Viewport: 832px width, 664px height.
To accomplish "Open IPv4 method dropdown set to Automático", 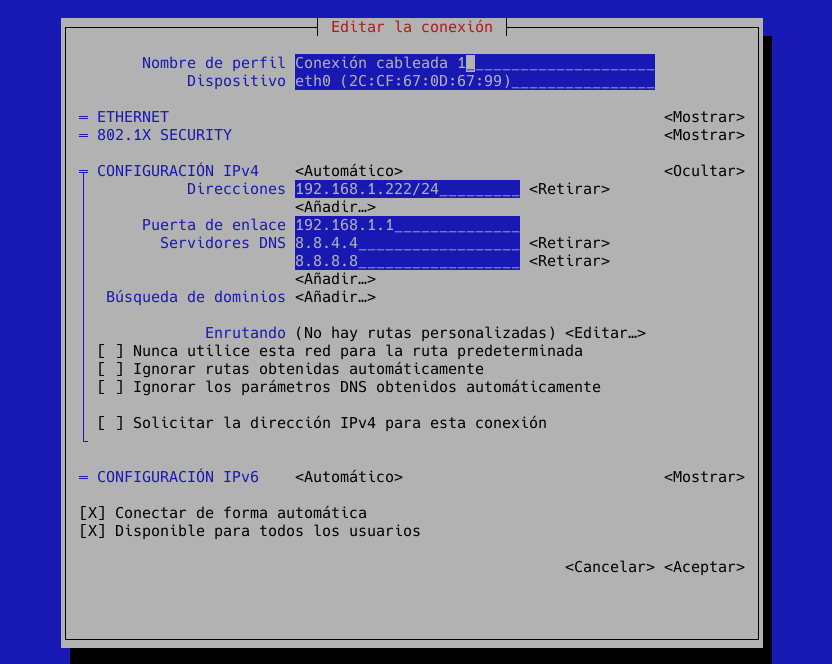I will coord(349,171).
